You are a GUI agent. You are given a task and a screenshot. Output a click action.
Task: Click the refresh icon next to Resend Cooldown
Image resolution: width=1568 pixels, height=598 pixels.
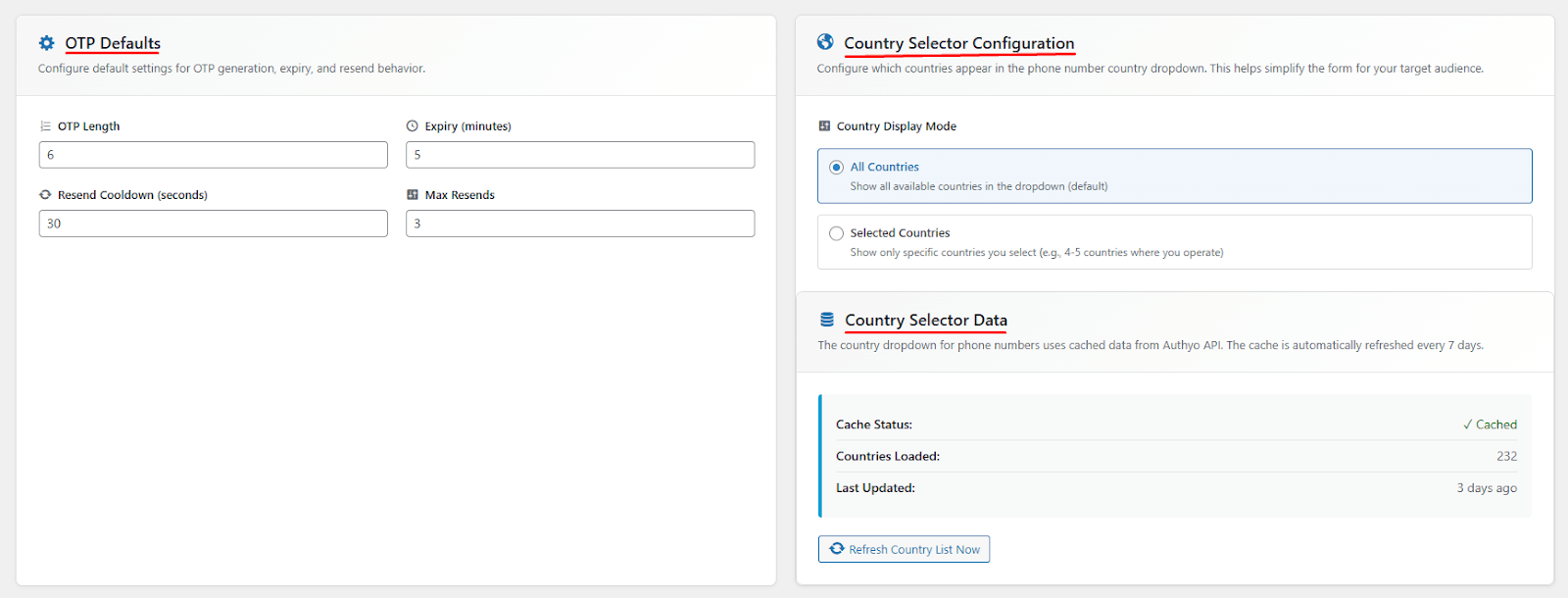pyautogui.click(x=45, y=195)
